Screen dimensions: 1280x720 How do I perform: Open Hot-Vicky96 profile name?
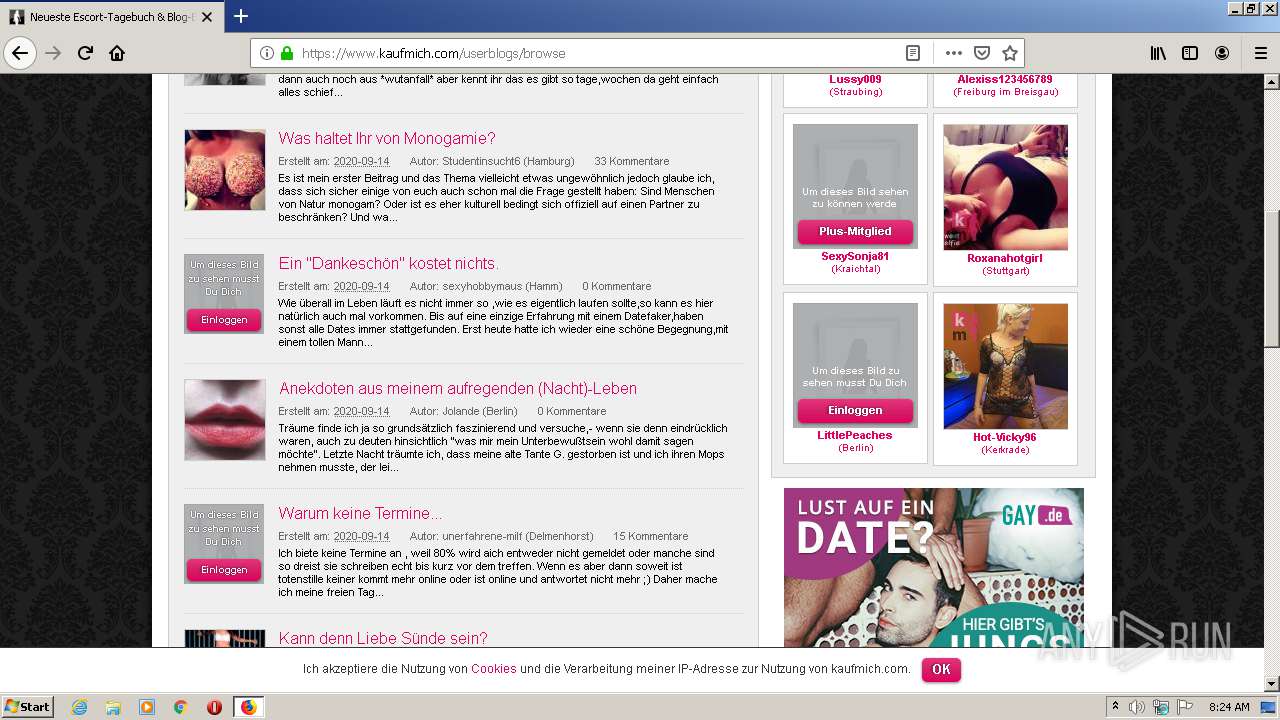pos(1005,437)
